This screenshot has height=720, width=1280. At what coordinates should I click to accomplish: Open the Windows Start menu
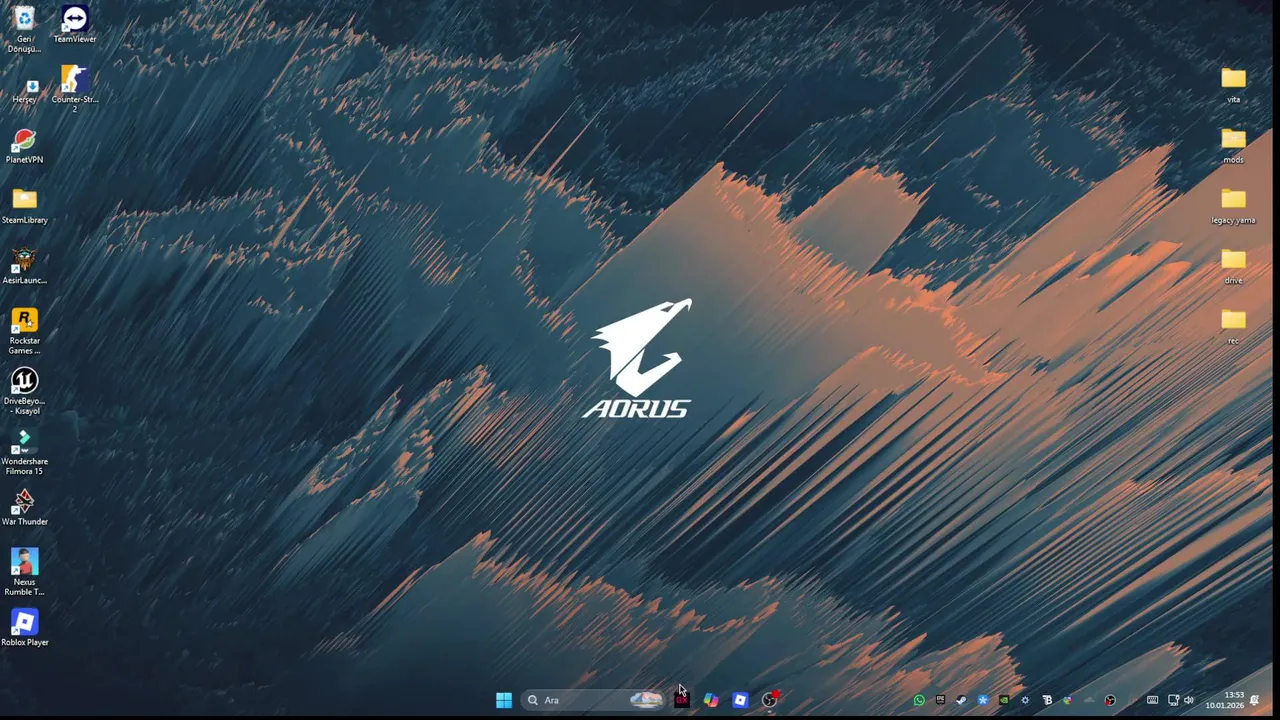pos(504,700)
